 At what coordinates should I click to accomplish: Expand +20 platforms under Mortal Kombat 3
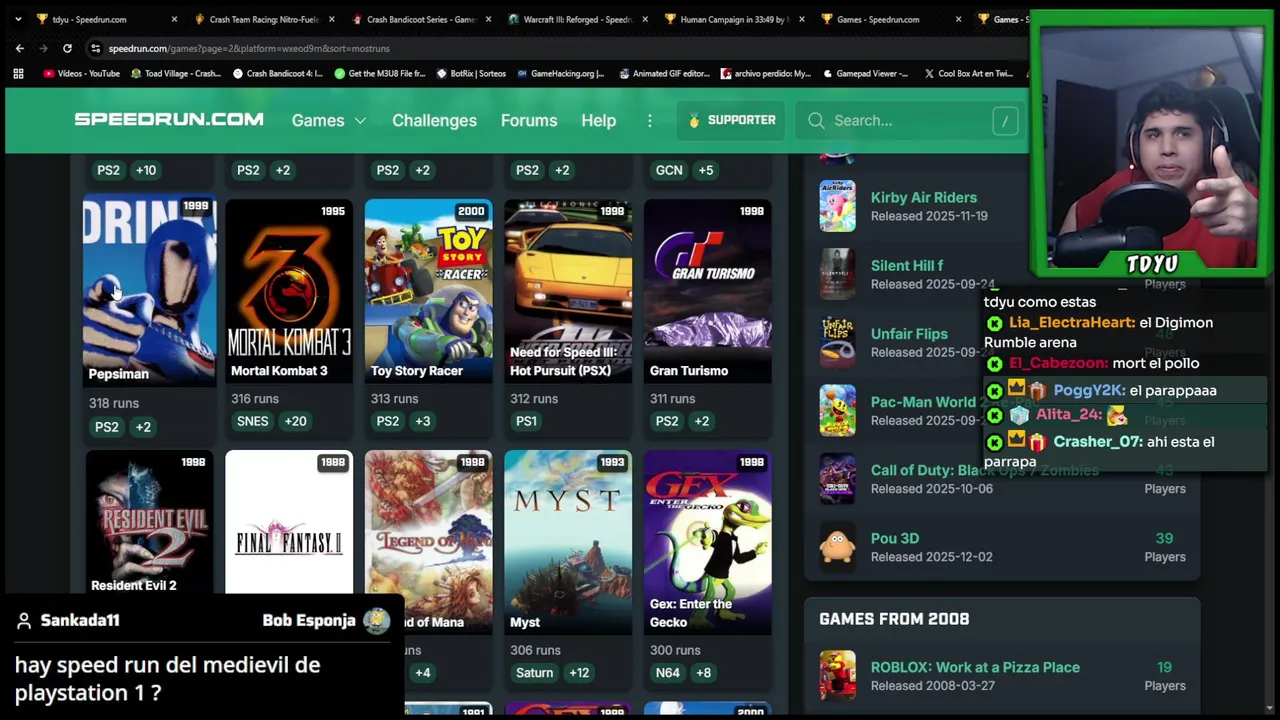[295, 421]
